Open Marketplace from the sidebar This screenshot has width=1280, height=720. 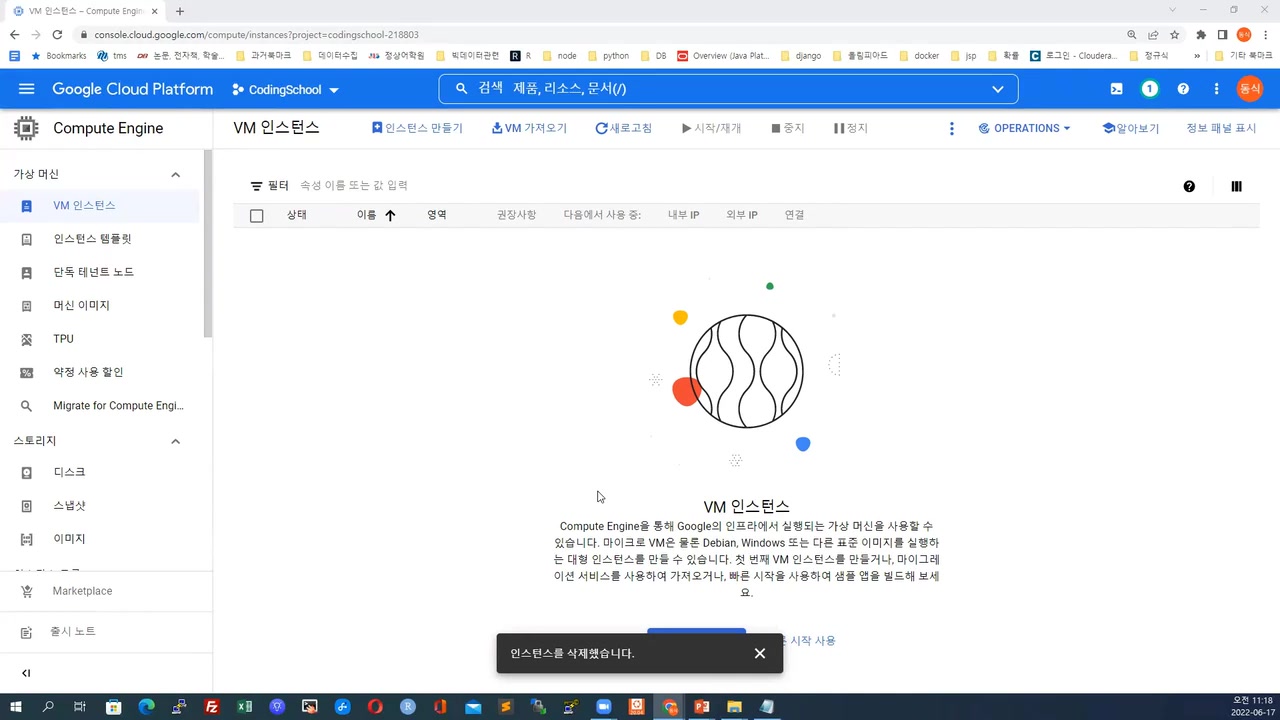[82, 591]
